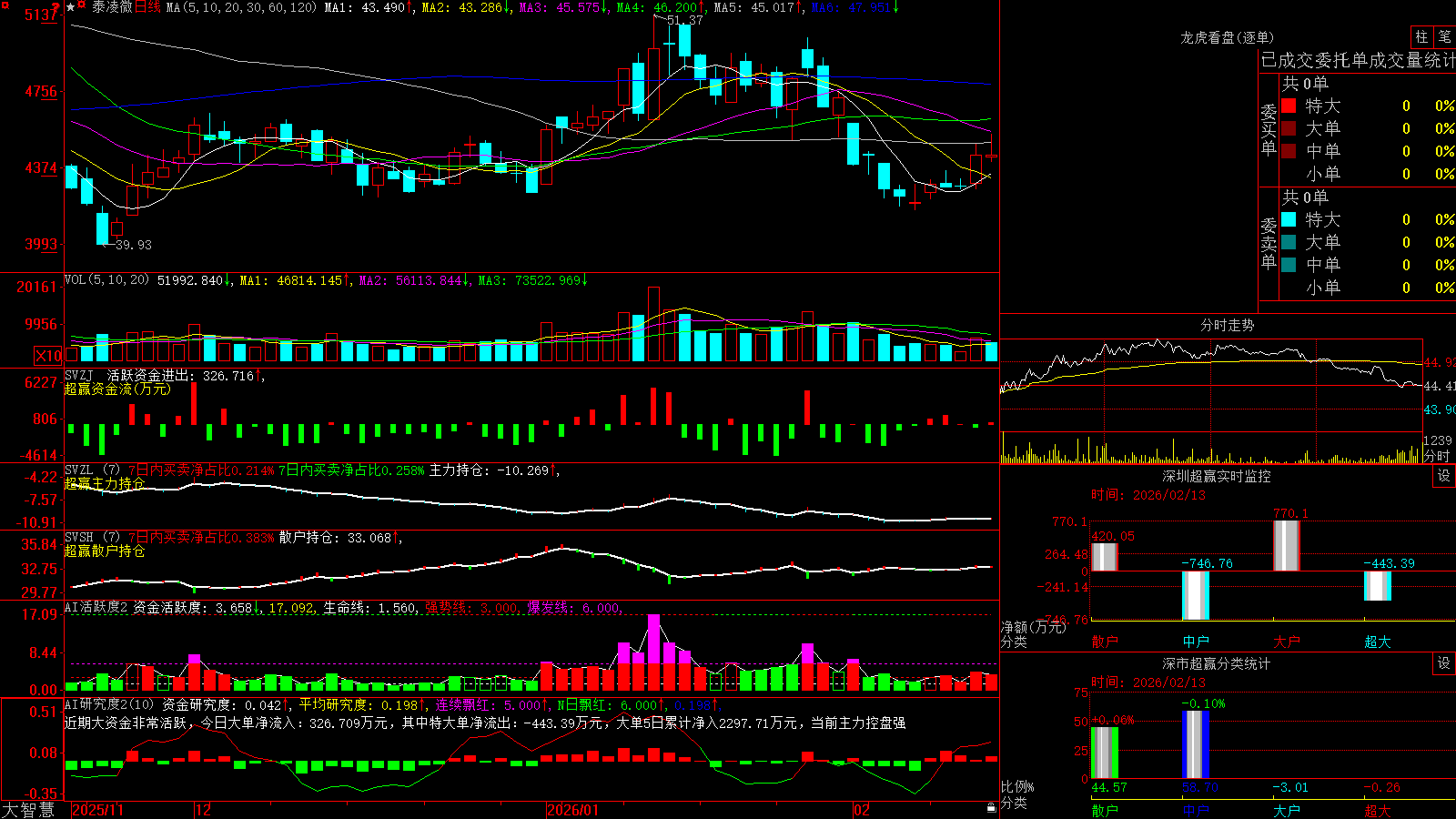Select the 日线 period label
Image resolution: width=1456 pixels, height=819 pixels.
tap(147, 7)
